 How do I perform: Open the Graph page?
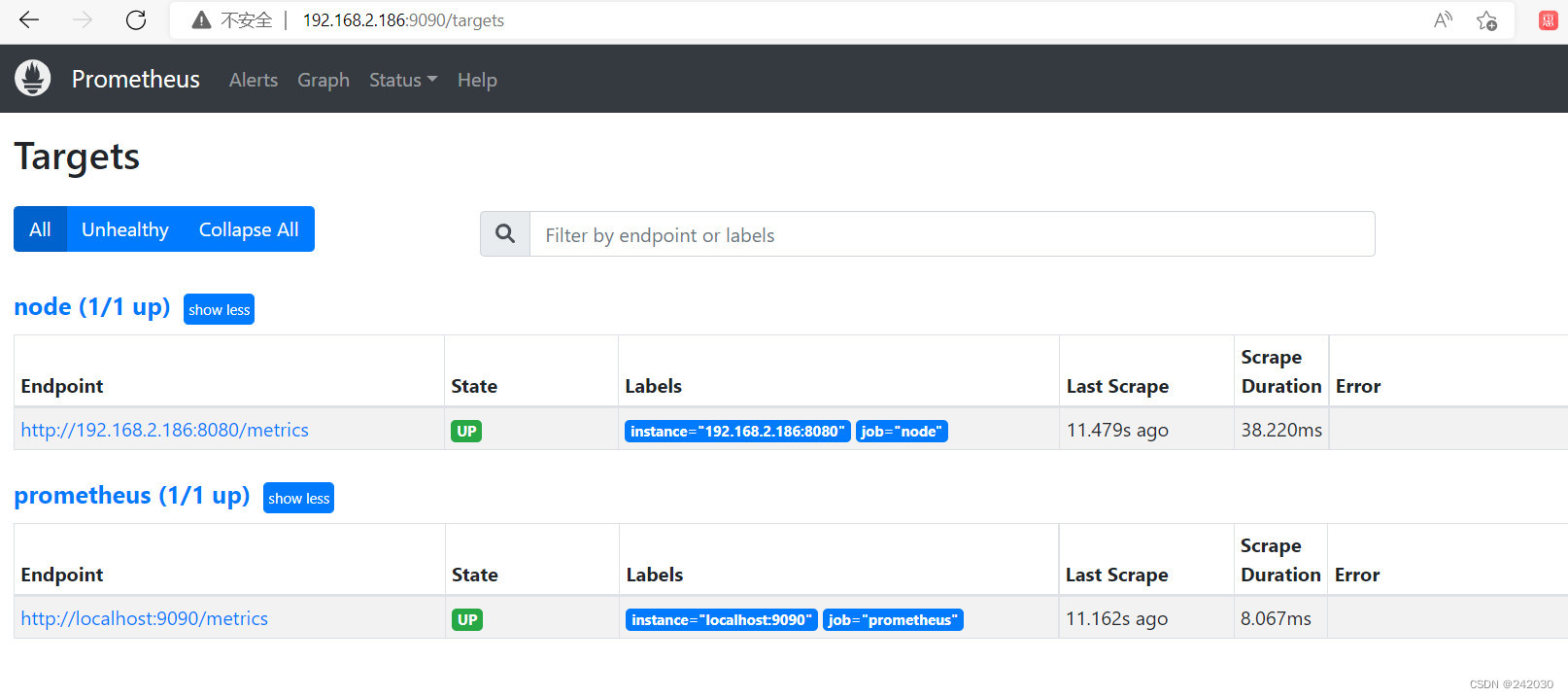pyautogui.click(x=324, y=80)
